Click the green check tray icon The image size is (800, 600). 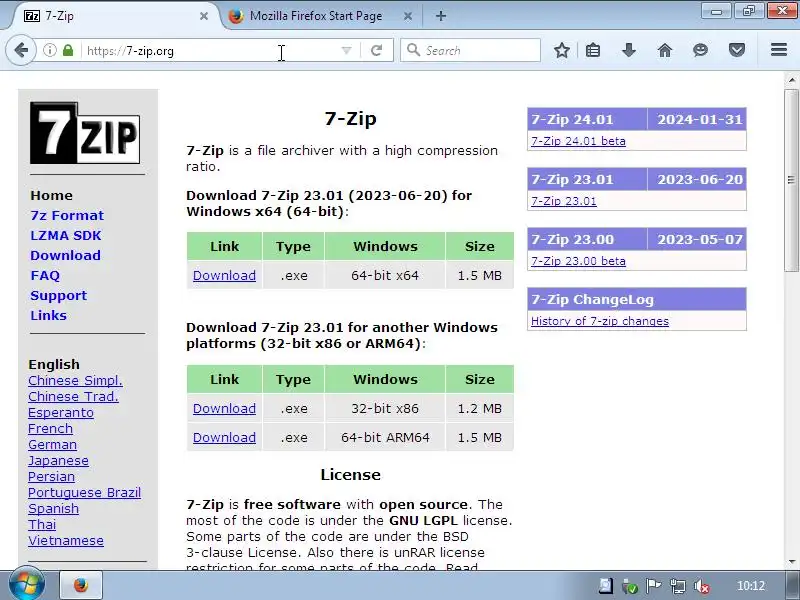point(630,586)
